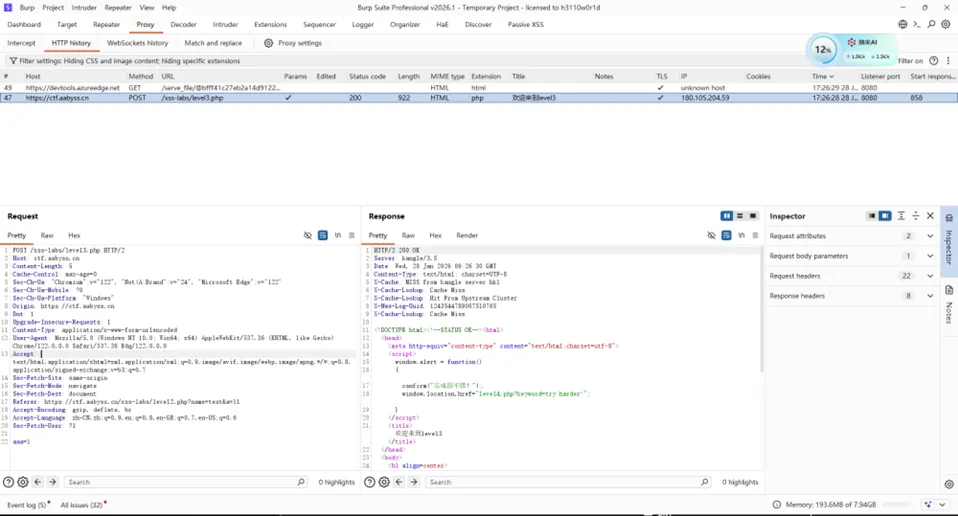The height and width of the screenshot is (516, 958).
Task: Toggle hide non-printable characters in Request
Action: [308, 235]
